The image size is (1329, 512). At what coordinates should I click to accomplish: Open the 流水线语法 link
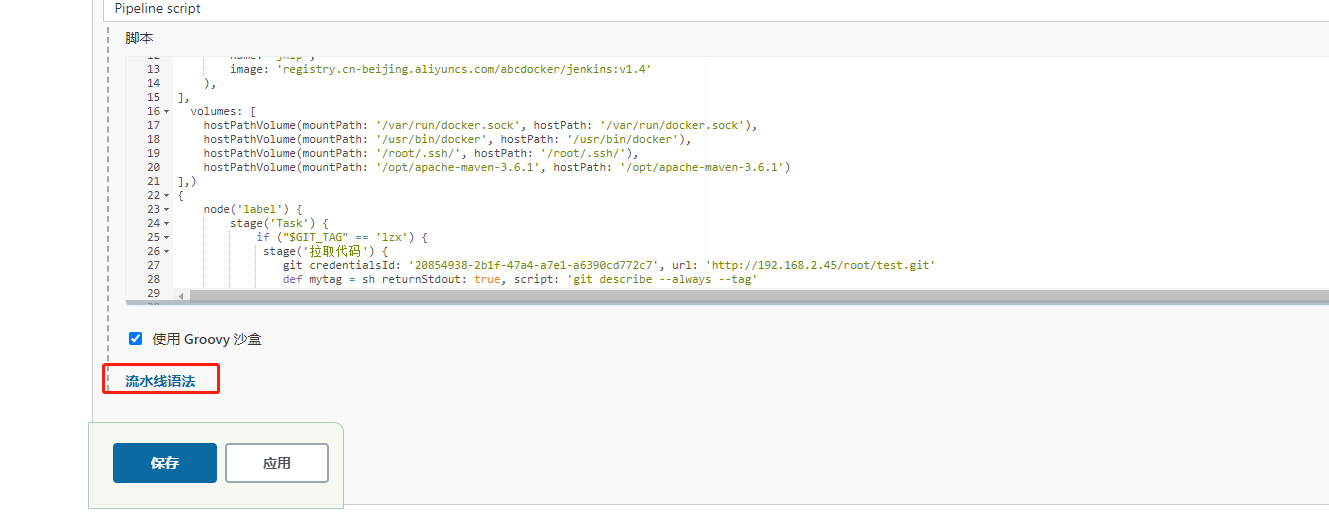coord(160,381)
